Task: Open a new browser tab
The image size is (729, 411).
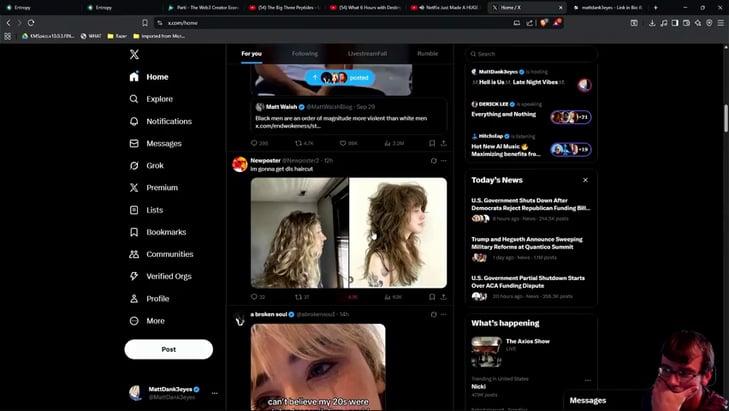Action: [656, 7]
